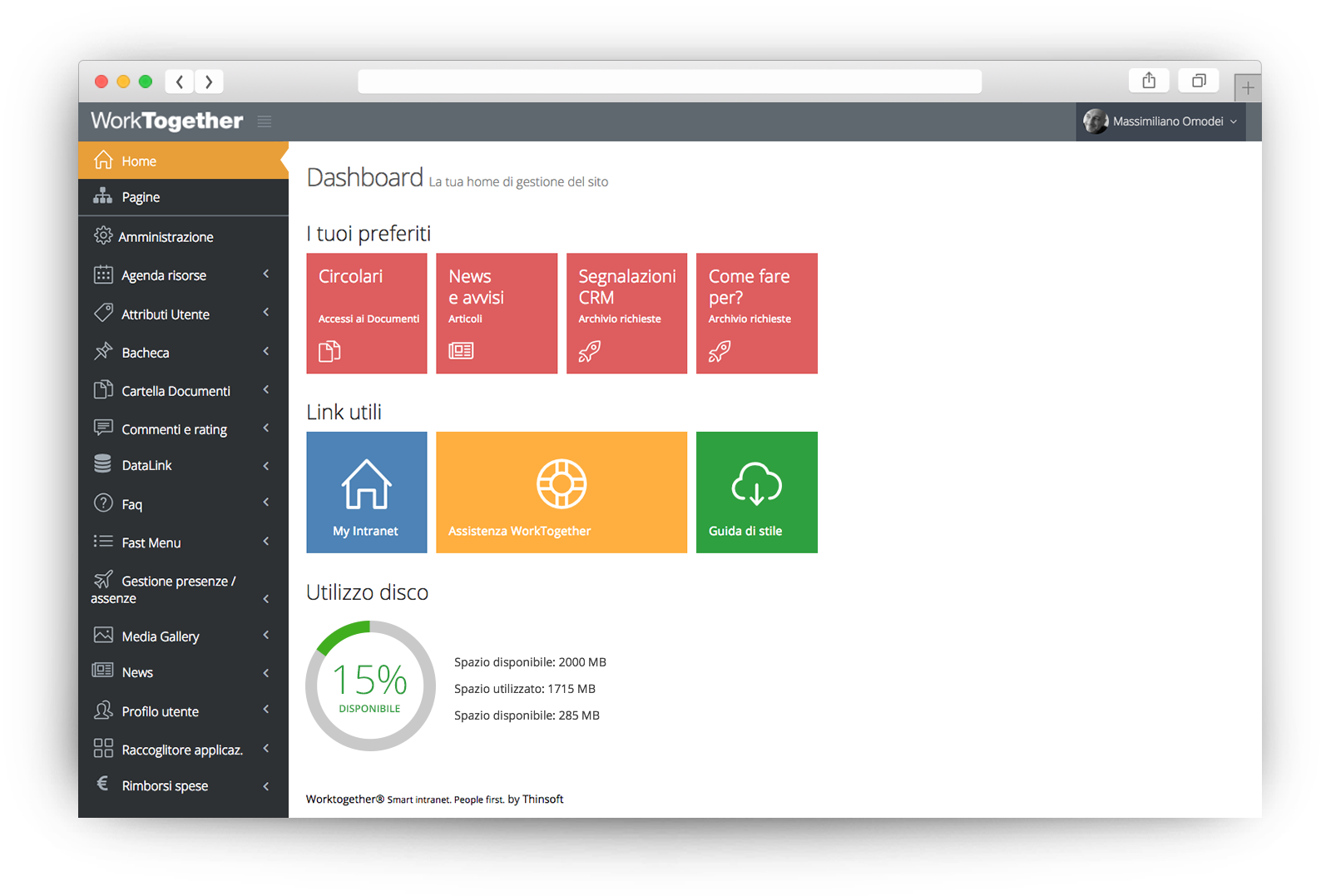
Task: Open the Amministrazione menu item
Action: click(183, 236)
